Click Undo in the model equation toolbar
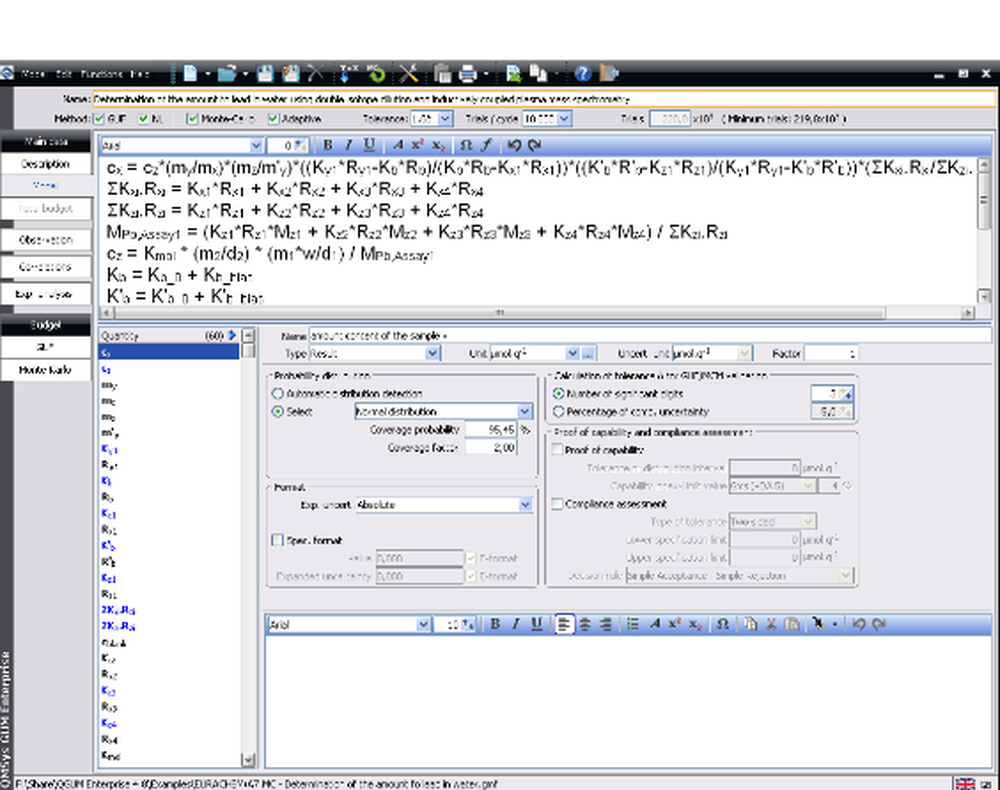The height and width of the screenshot is (790, 1000). tap(513, 145)
